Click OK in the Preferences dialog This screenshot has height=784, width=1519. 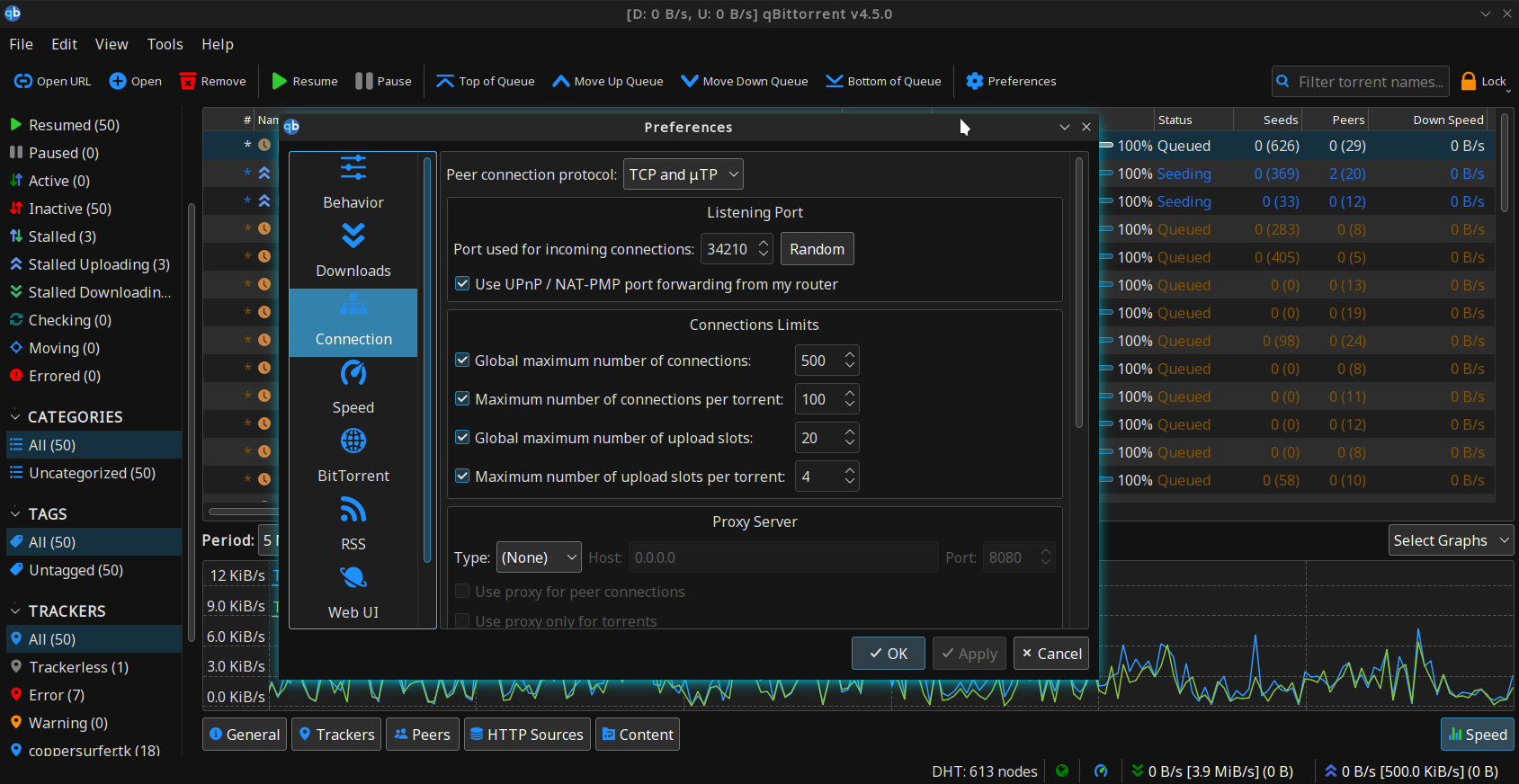point(889,654)
